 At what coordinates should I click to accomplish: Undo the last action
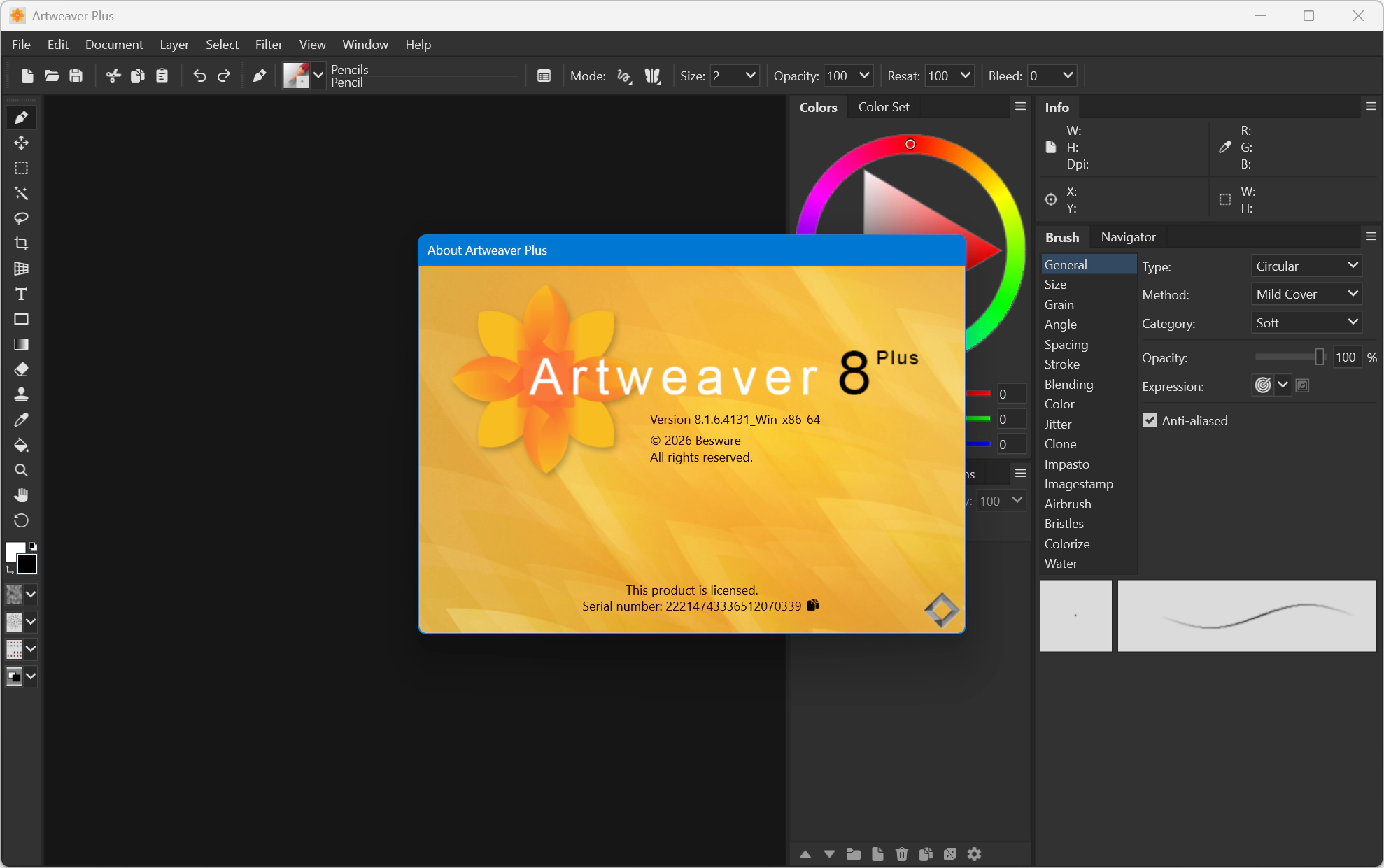pyautogui.click(x=199, y=76)
